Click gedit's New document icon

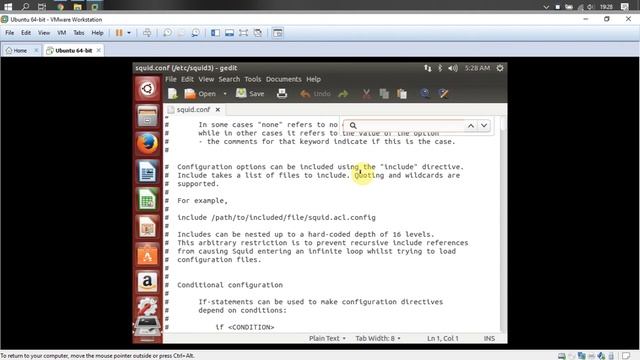173,94
